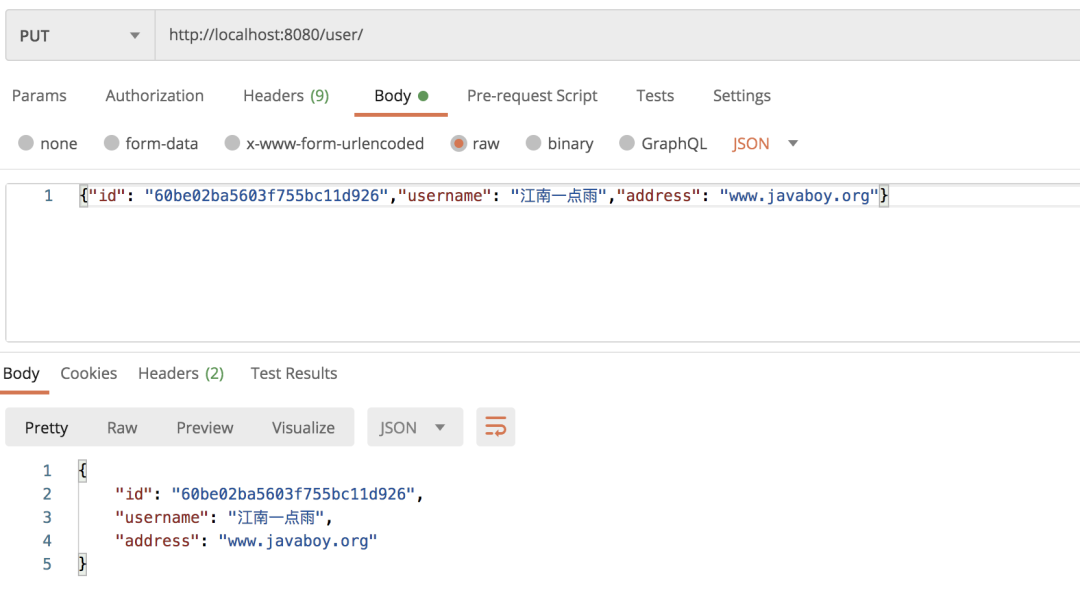Open the Authorization tab
Screen dimensions: 1080x593
coord(154,96)
